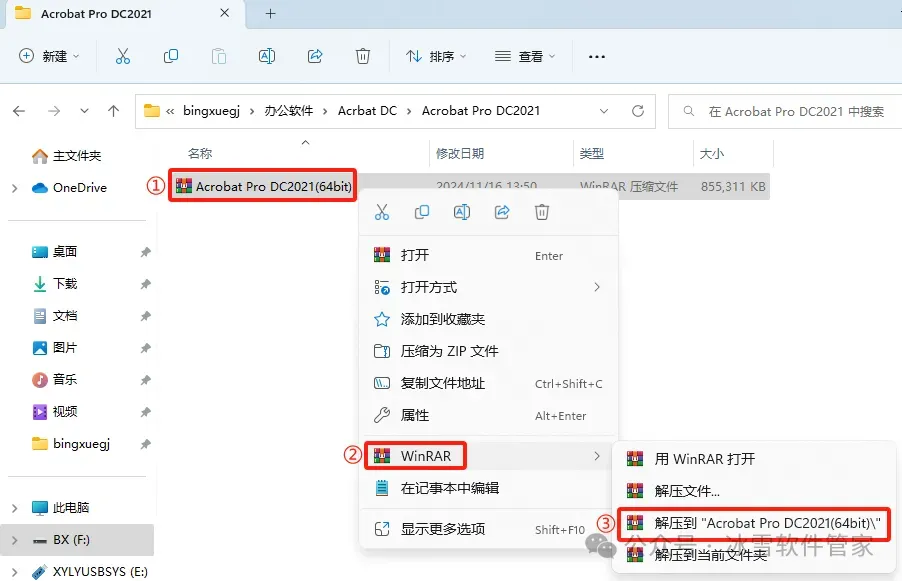Screen dimensions: 902x581
Task: Open the three-dot more options menu
Action: (x=597, y=56)
